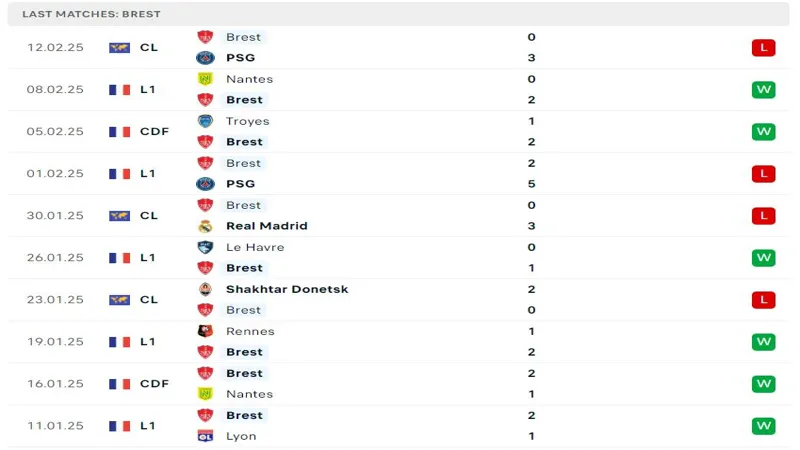Screen dimensions: 800x450
Task: Click the Le Havre team crest
Action: 205,247
